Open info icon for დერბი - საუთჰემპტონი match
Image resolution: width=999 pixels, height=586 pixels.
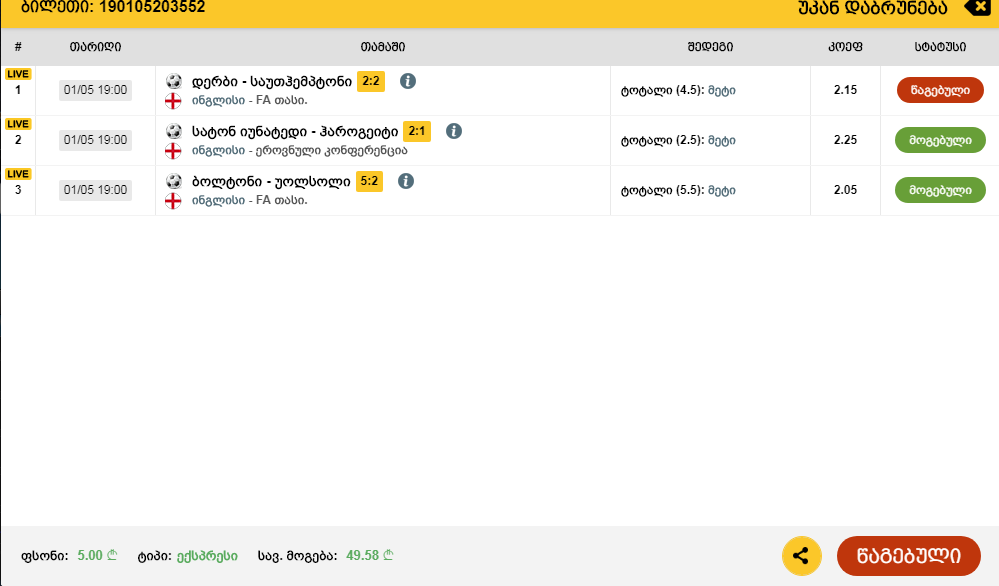click(x=408, y=81)
